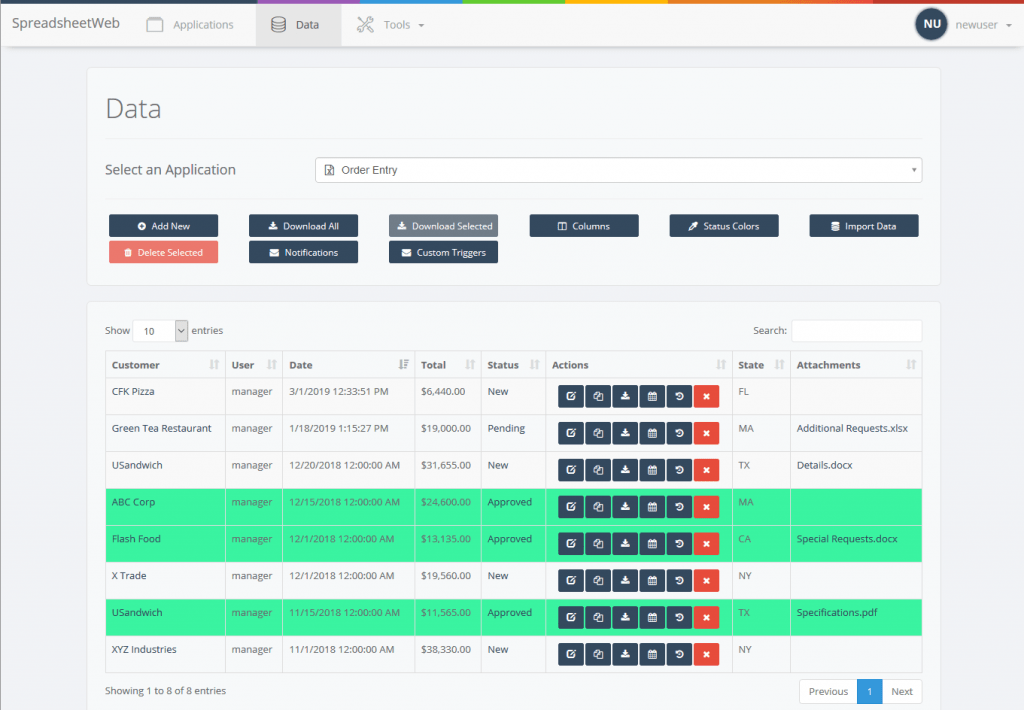Delete the XYZ Industries record with red X
1024x710 pixels.
click(706, 655)
